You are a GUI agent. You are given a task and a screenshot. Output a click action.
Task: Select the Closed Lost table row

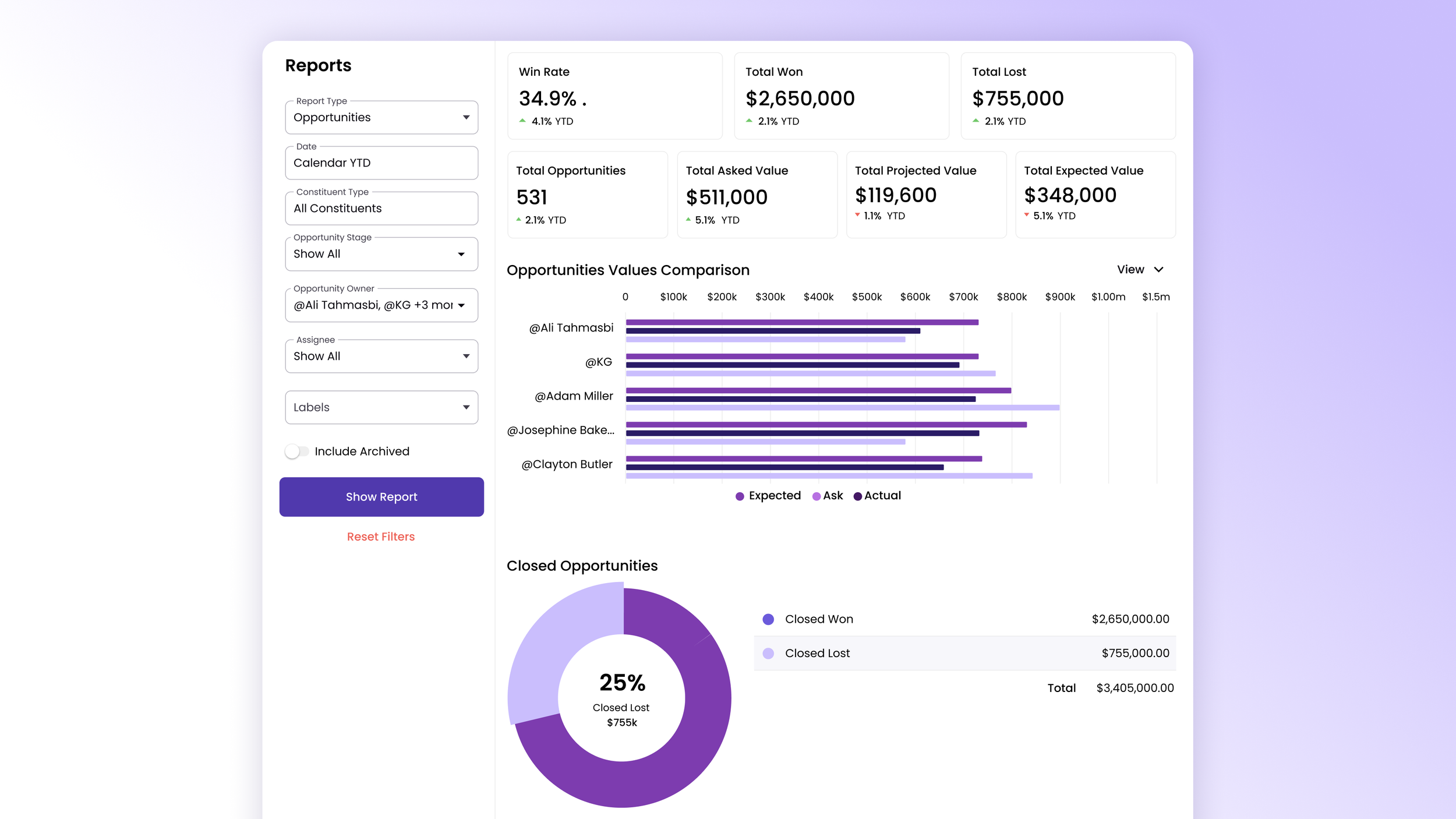click(x=964, y=653)
